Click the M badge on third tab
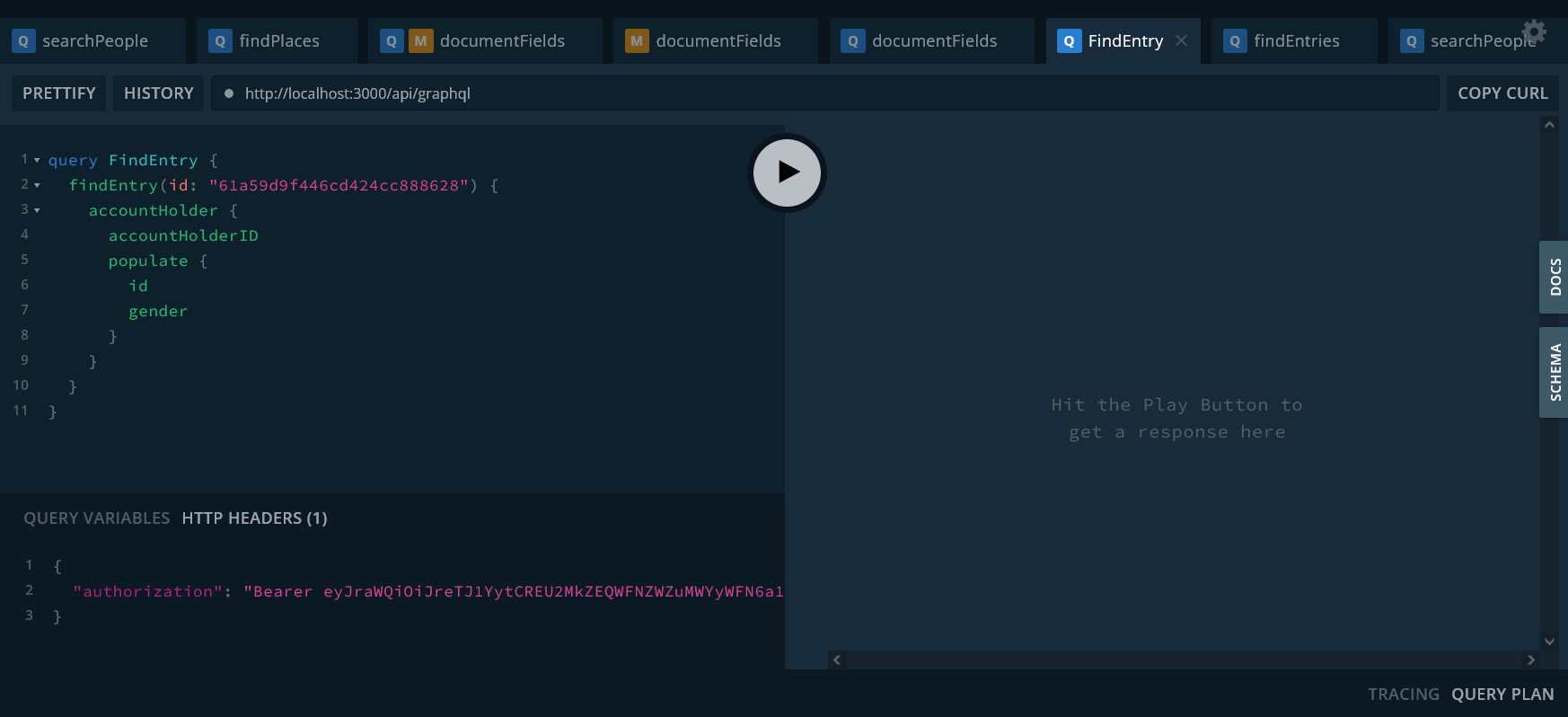This screenshot has height=717, width=1568. pos(420,40)
